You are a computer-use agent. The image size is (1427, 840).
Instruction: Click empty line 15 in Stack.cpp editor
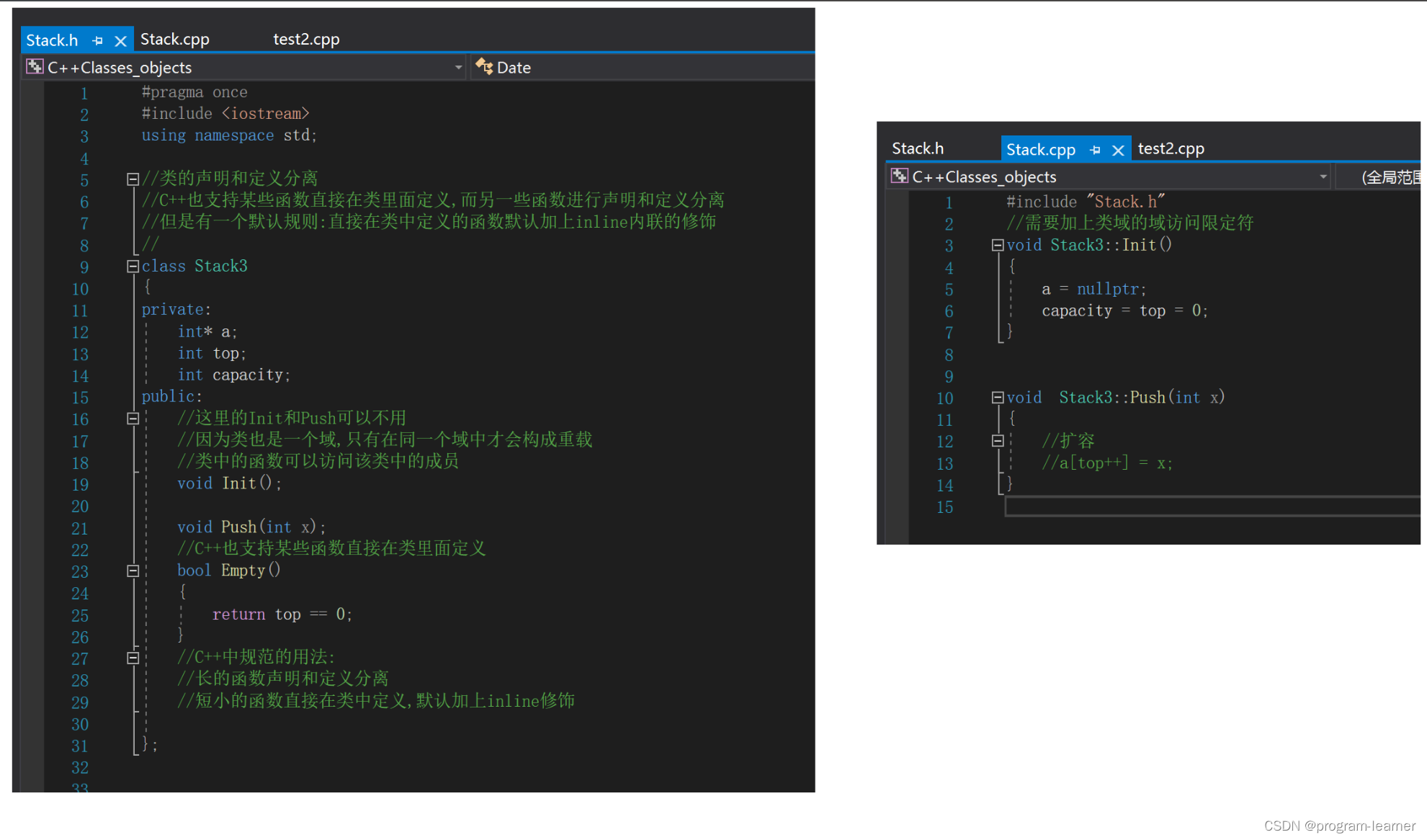(x=1212, y=507)
